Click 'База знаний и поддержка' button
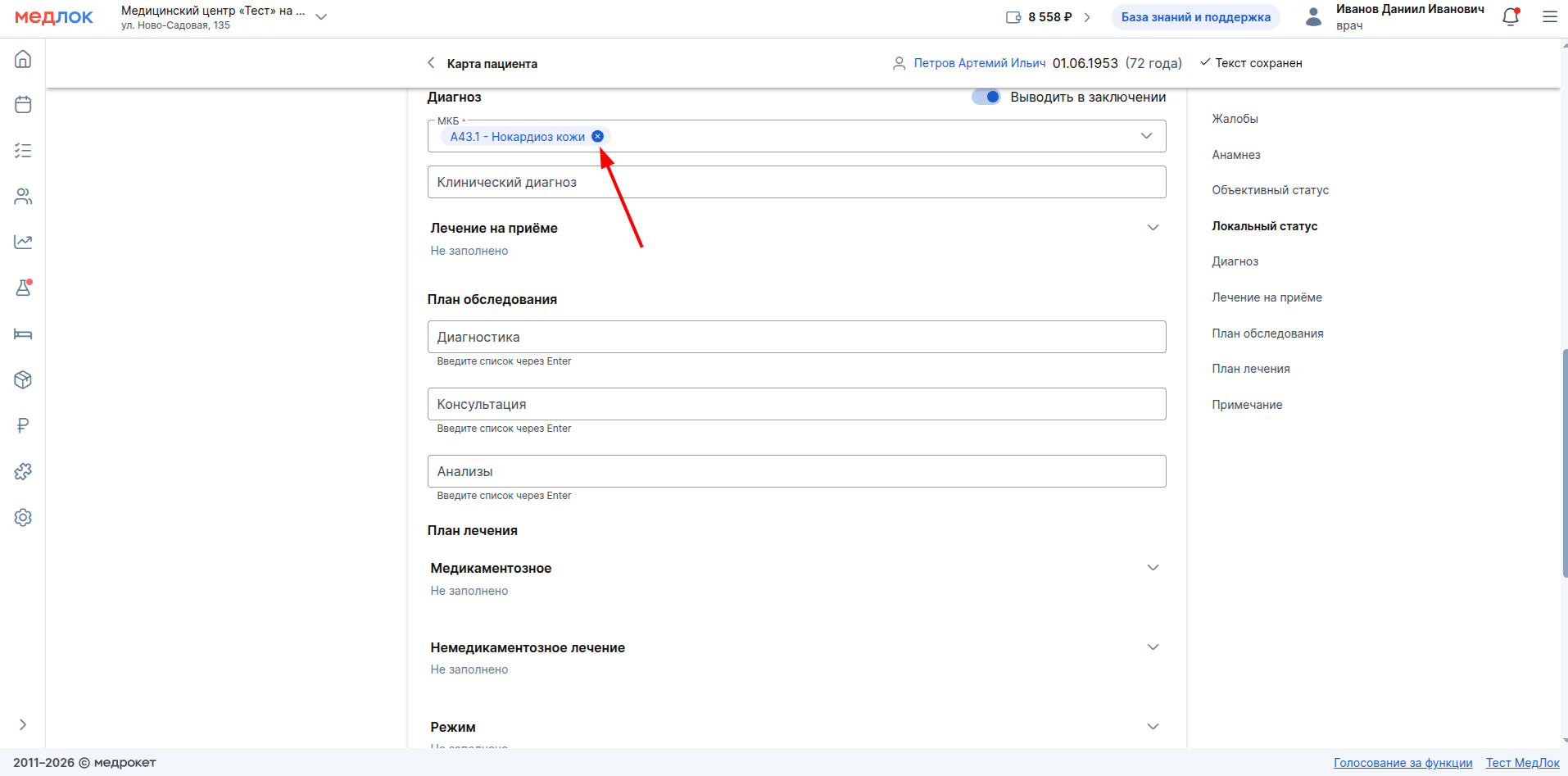 coord(1195,17)
